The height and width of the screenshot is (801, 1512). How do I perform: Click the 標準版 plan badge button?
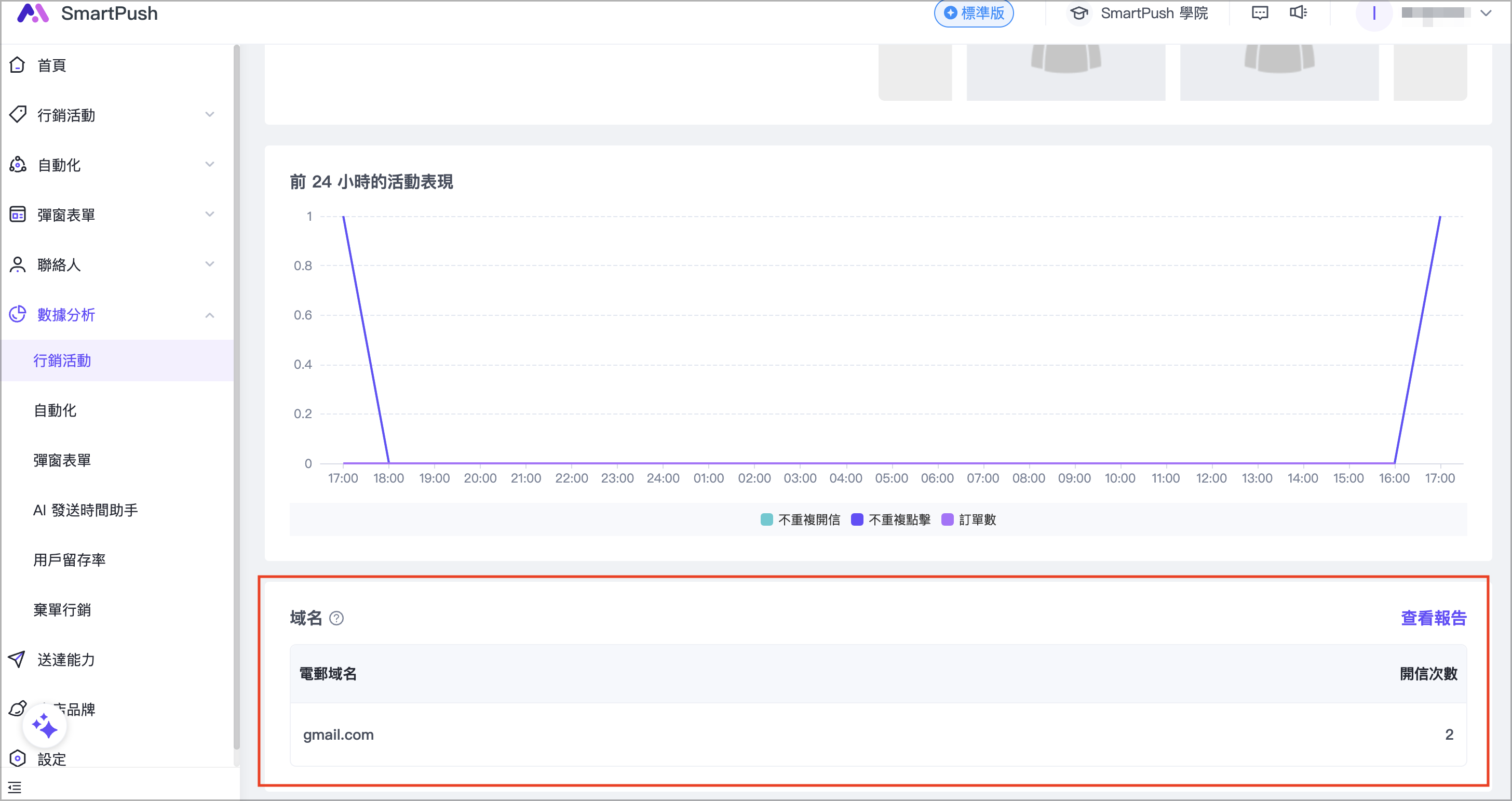point(974,13)
